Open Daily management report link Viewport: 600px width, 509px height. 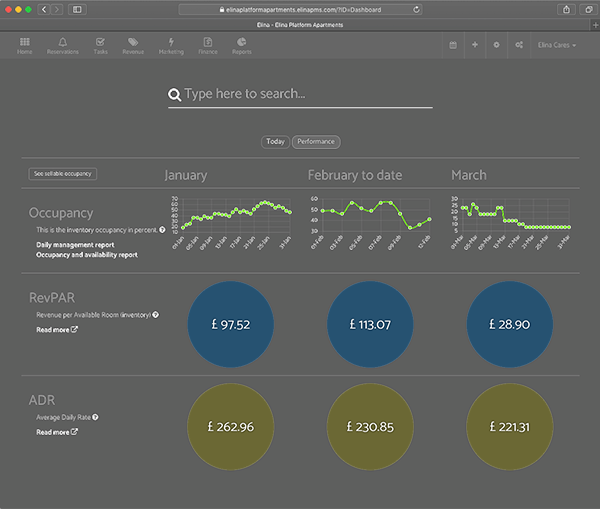pyautogui.click(x=75, y=245)
